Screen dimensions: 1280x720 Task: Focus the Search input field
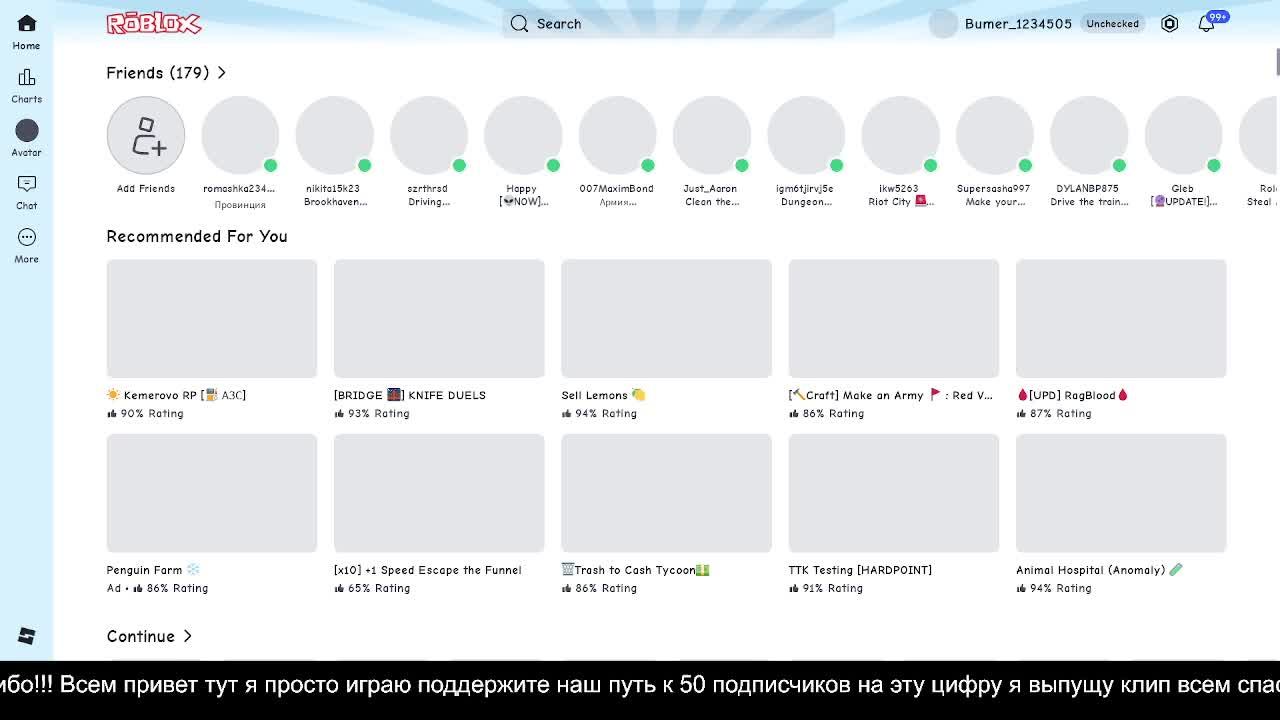click(x=668, y=24)
